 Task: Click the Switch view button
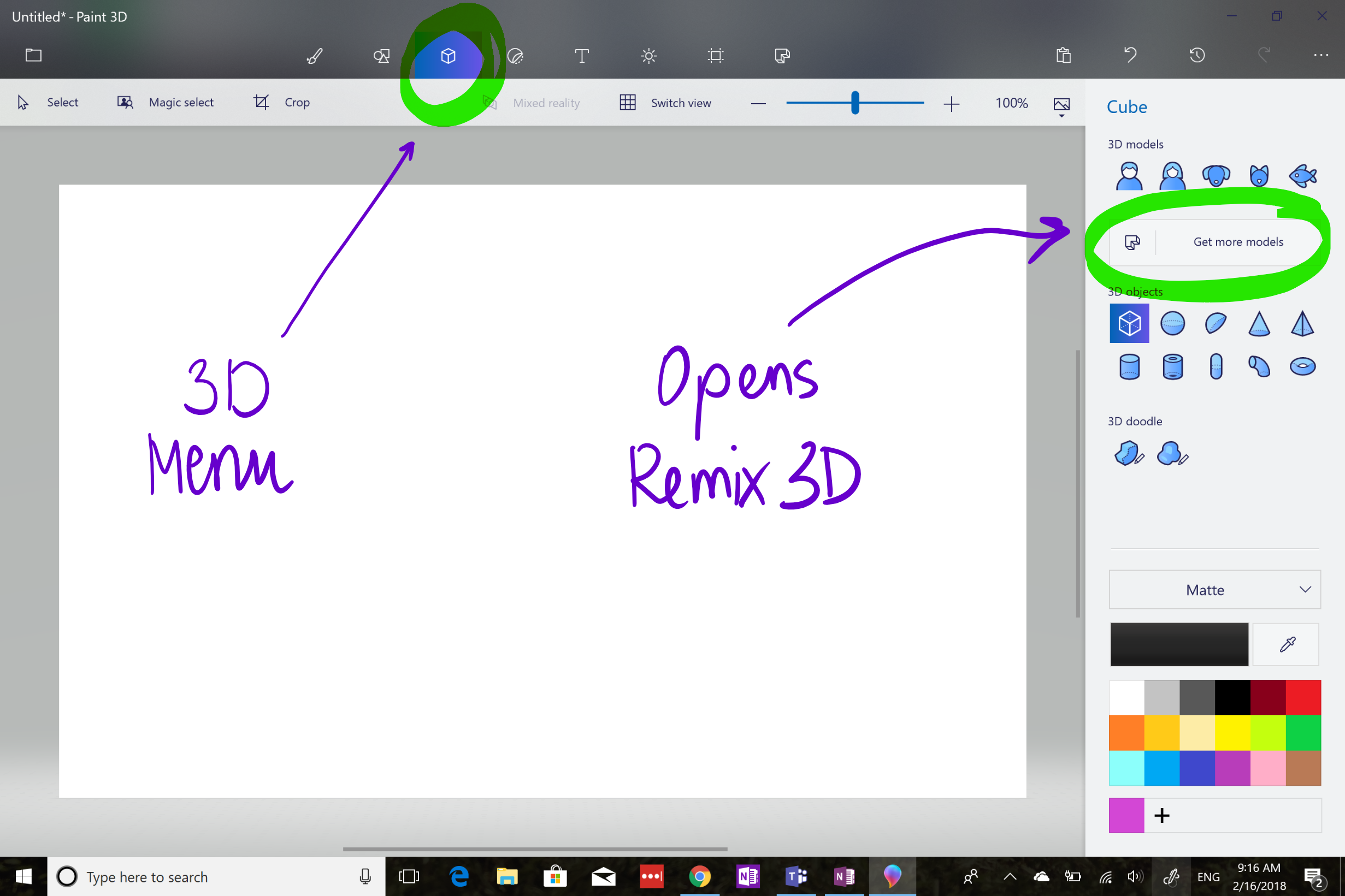pos(666,102)
